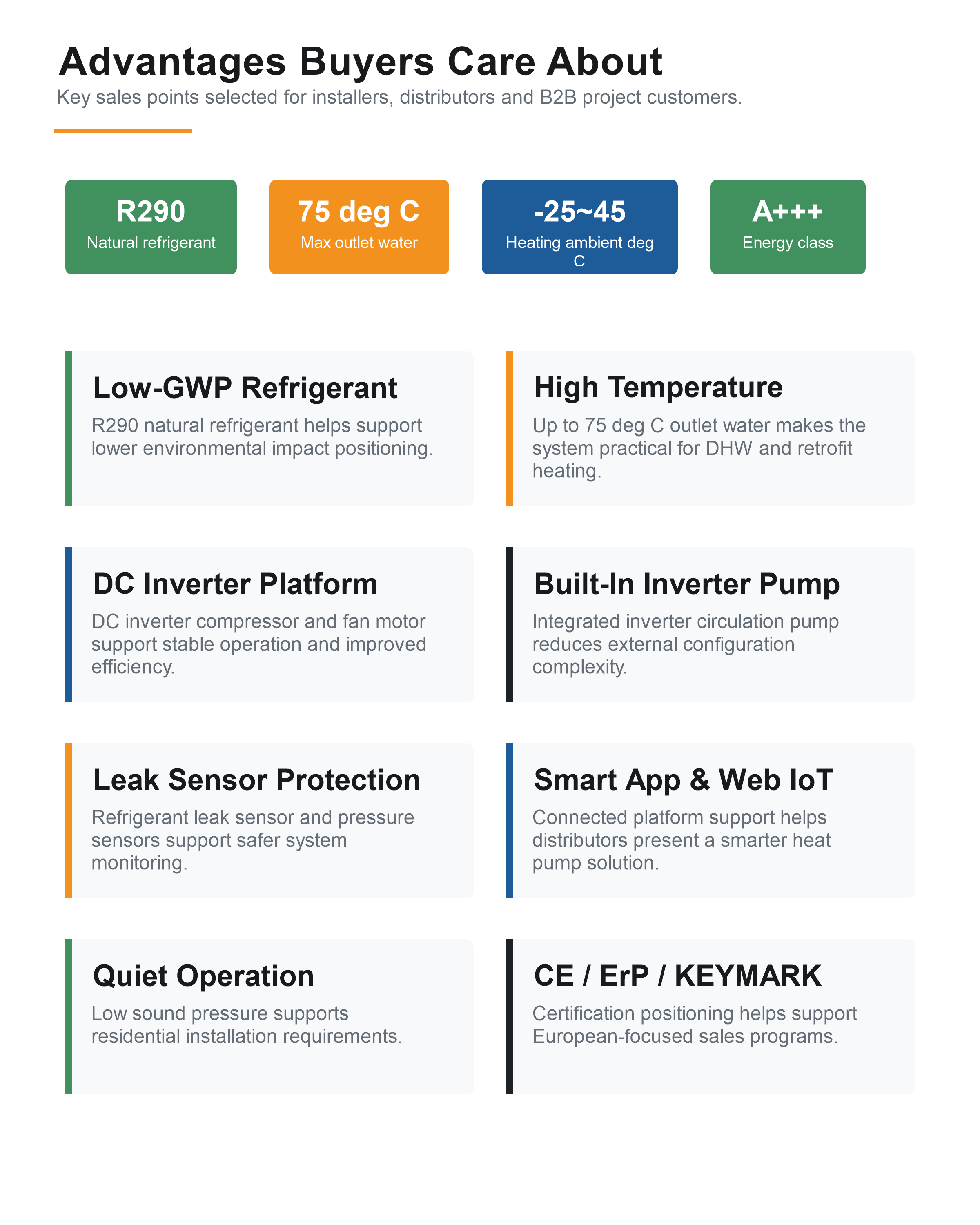Click the orange underline below the subtitle
The width and height of the screenshot is (980, 1225).
pos(123,131)
